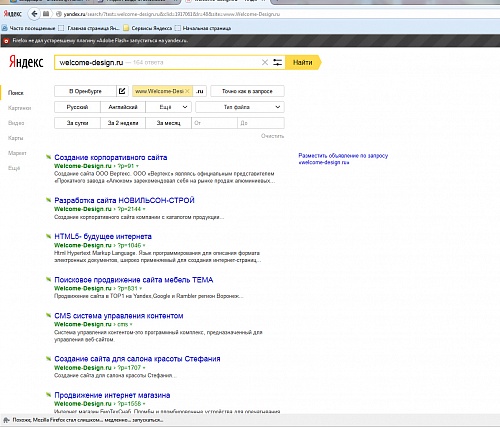500x427 pixels.
Task: Open the 'Создание корпоративного сайта' result
Action: pos(111,157)
